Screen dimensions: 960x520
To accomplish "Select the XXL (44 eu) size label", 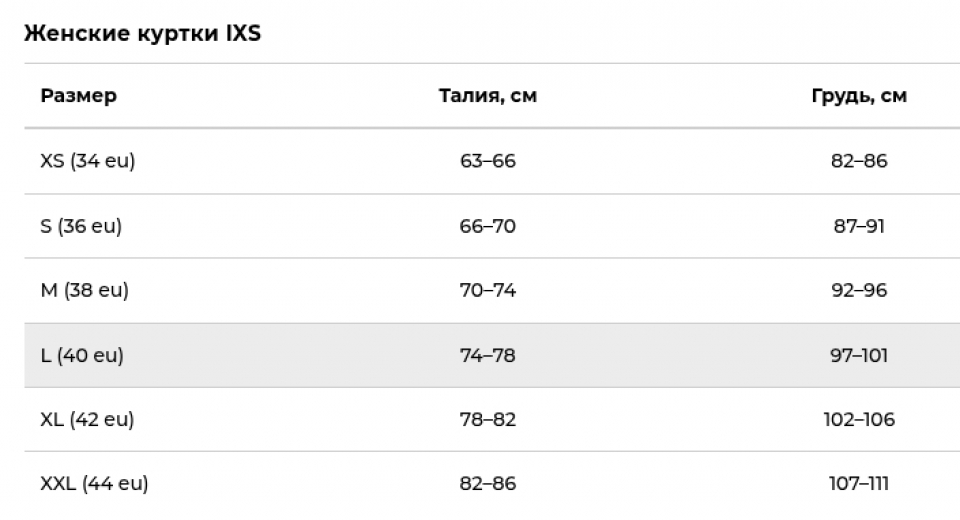I will tap(94, 484).
